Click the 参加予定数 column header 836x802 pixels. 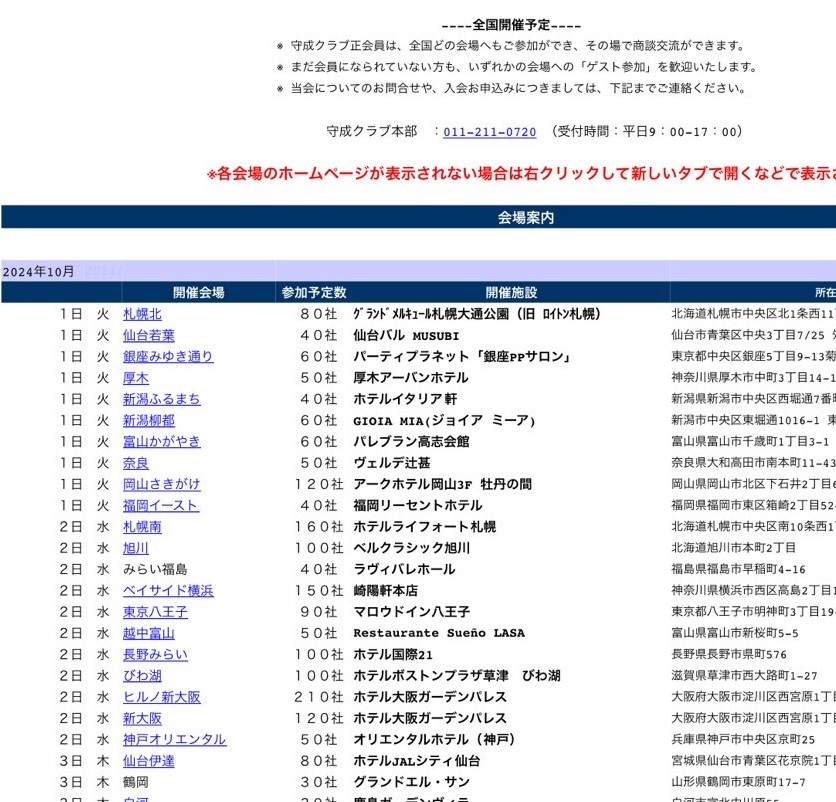314,292
